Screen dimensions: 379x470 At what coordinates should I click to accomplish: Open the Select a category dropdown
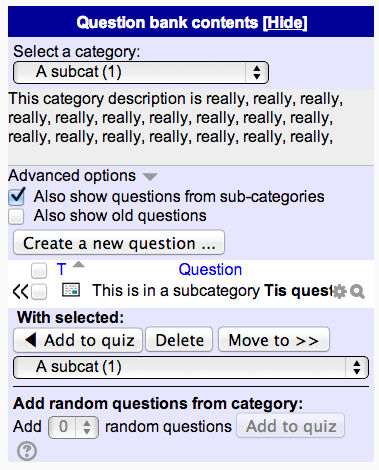click(x=141, y=72)
